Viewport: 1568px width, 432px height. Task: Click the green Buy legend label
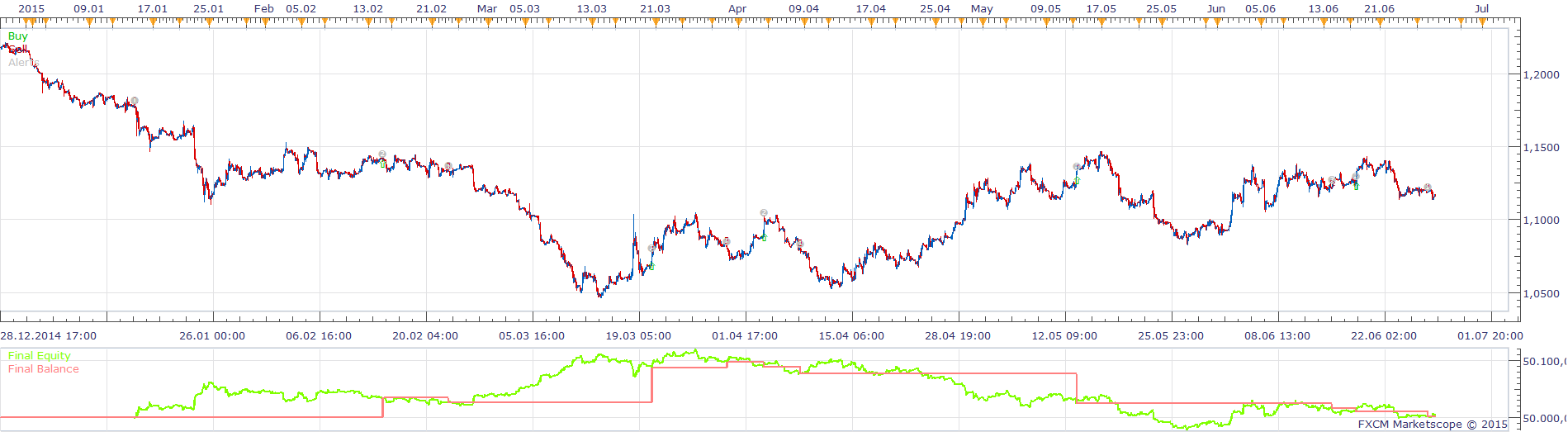(x=17, y=36)
